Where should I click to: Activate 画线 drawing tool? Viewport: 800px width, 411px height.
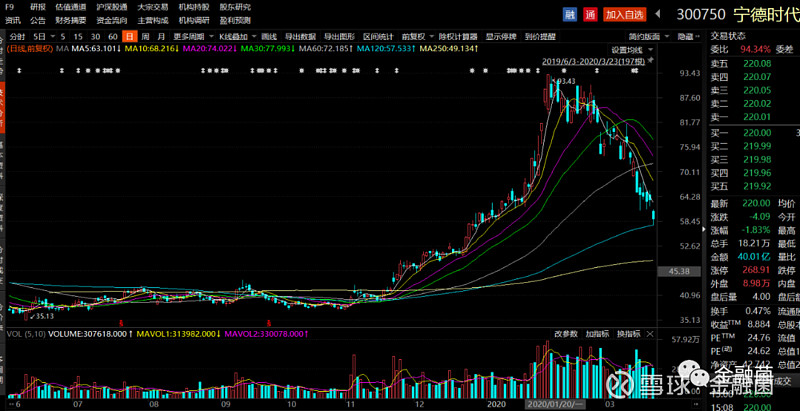pyautogui.click(x=269, y=37)
